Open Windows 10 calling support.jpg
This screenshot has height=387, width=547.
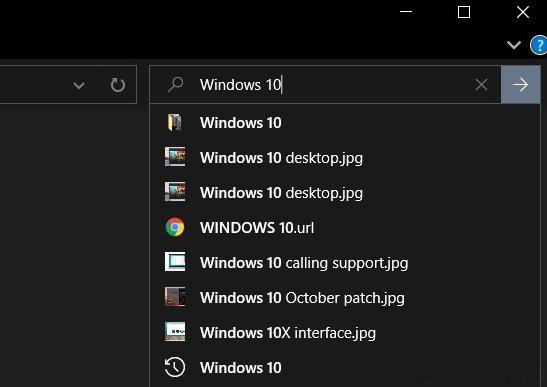tap(345, 262)
